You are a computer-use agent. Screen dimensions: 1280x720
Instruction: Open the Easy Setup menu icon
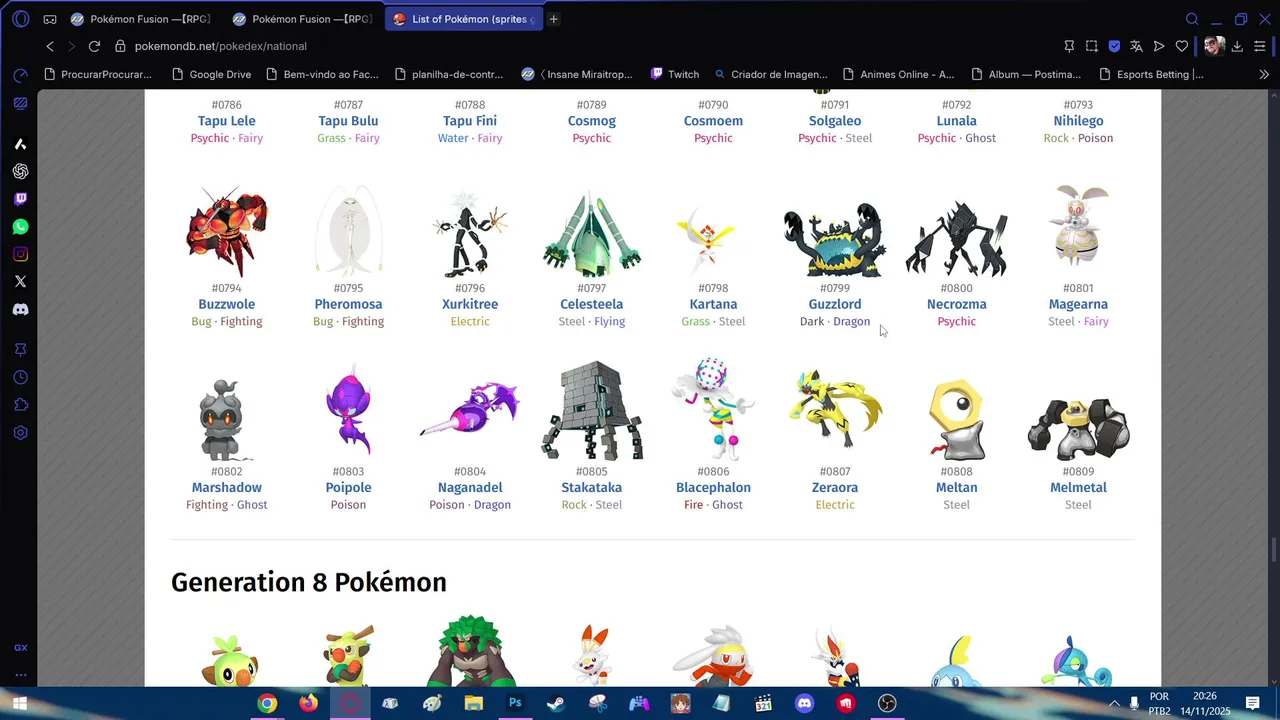[x=1260, y=46]
